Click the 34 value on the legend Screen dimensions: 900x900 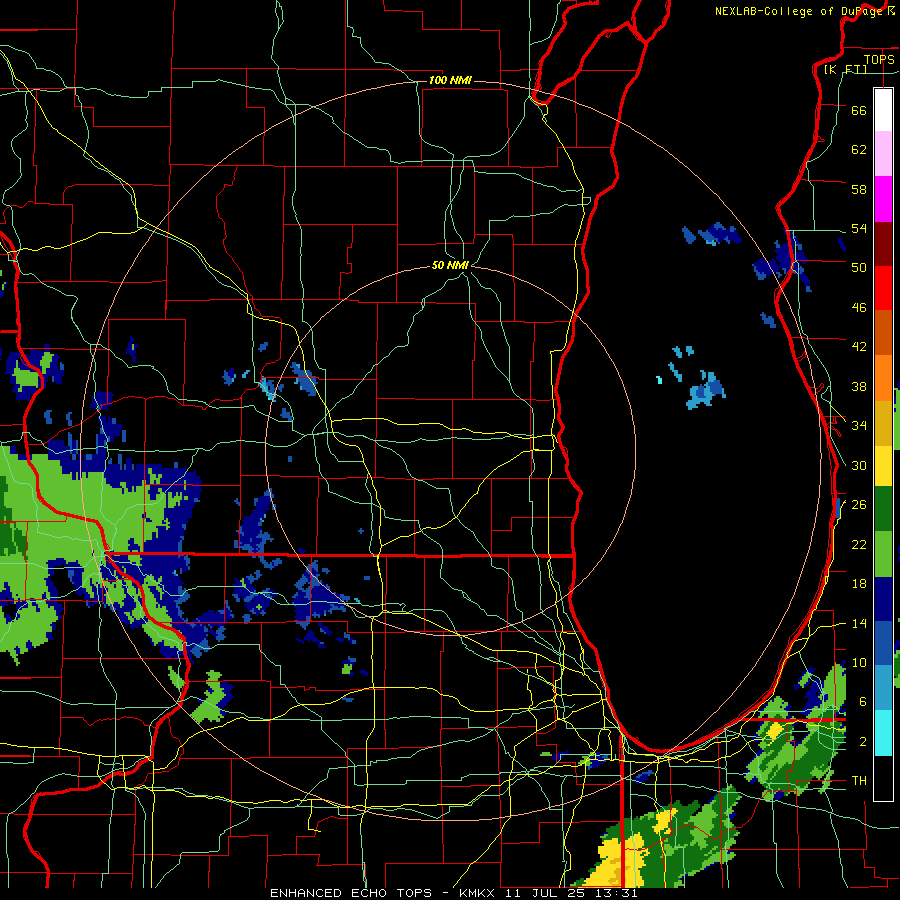[859, 426]
